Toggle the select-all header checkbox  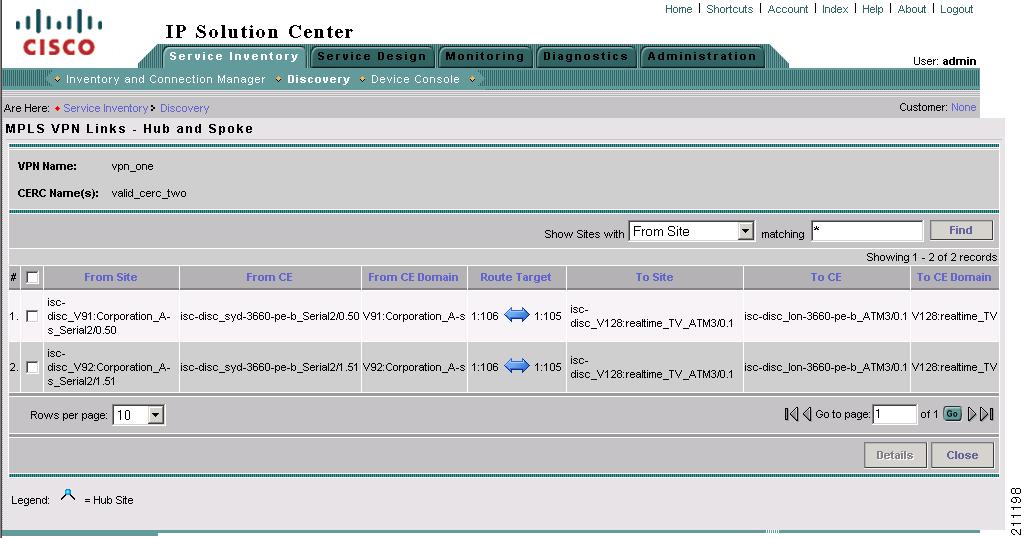click(32, 277)
